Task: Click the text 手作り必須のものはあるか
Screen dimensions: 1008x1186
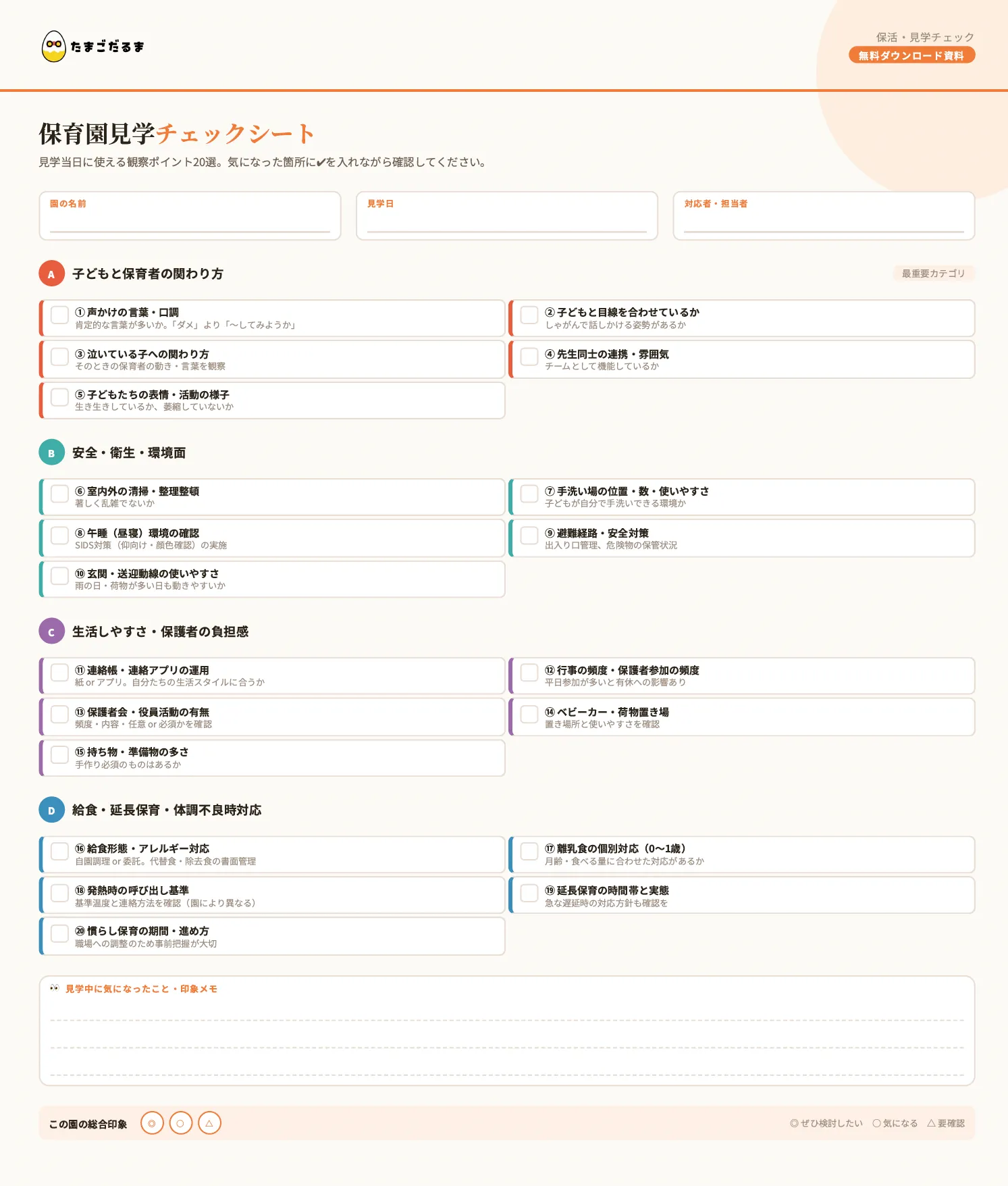Action: point(128,765)
